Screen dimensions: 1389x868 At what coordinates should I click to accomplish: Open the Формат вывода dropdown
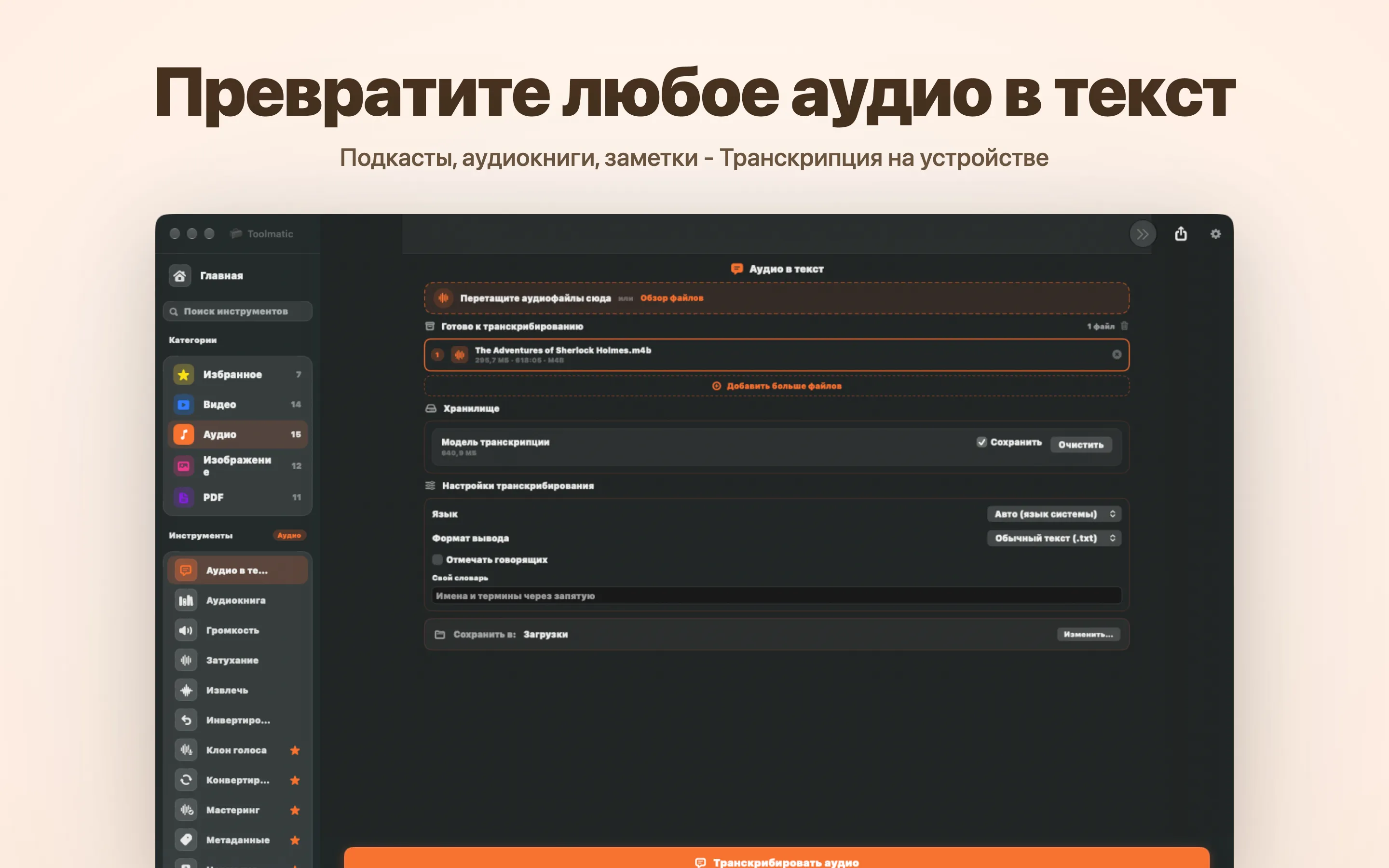click(x=1054, y=538)
